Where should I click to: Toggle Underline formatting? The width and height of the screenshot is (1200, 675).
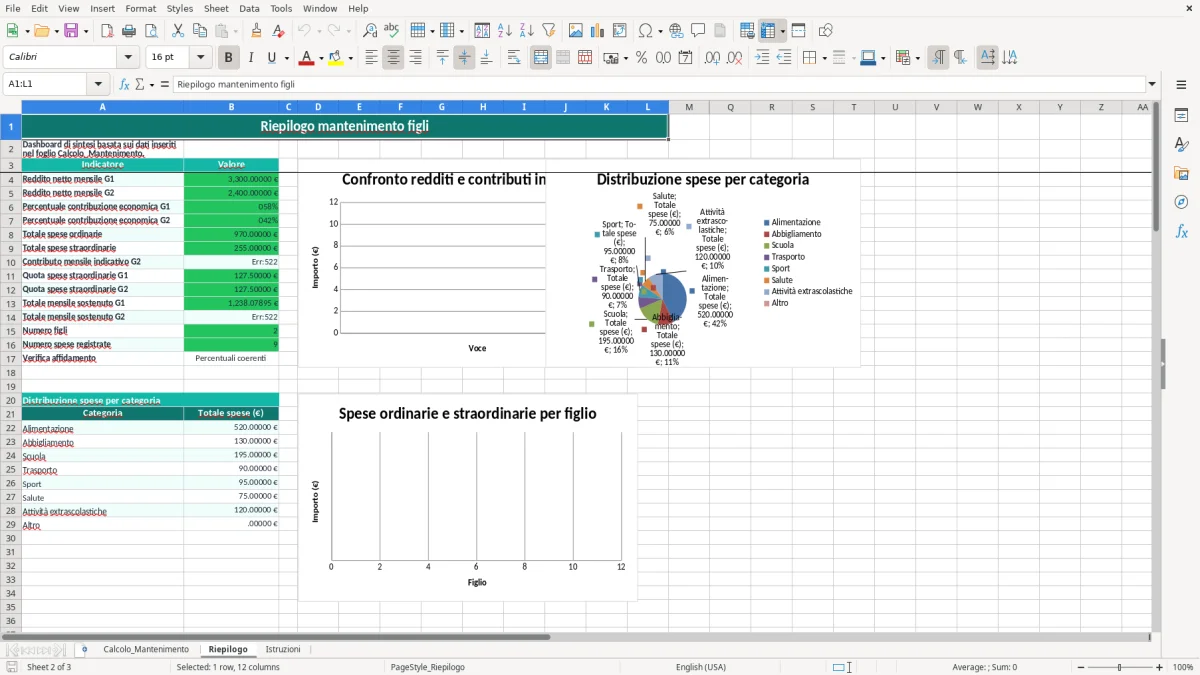[x=272, y=58]
